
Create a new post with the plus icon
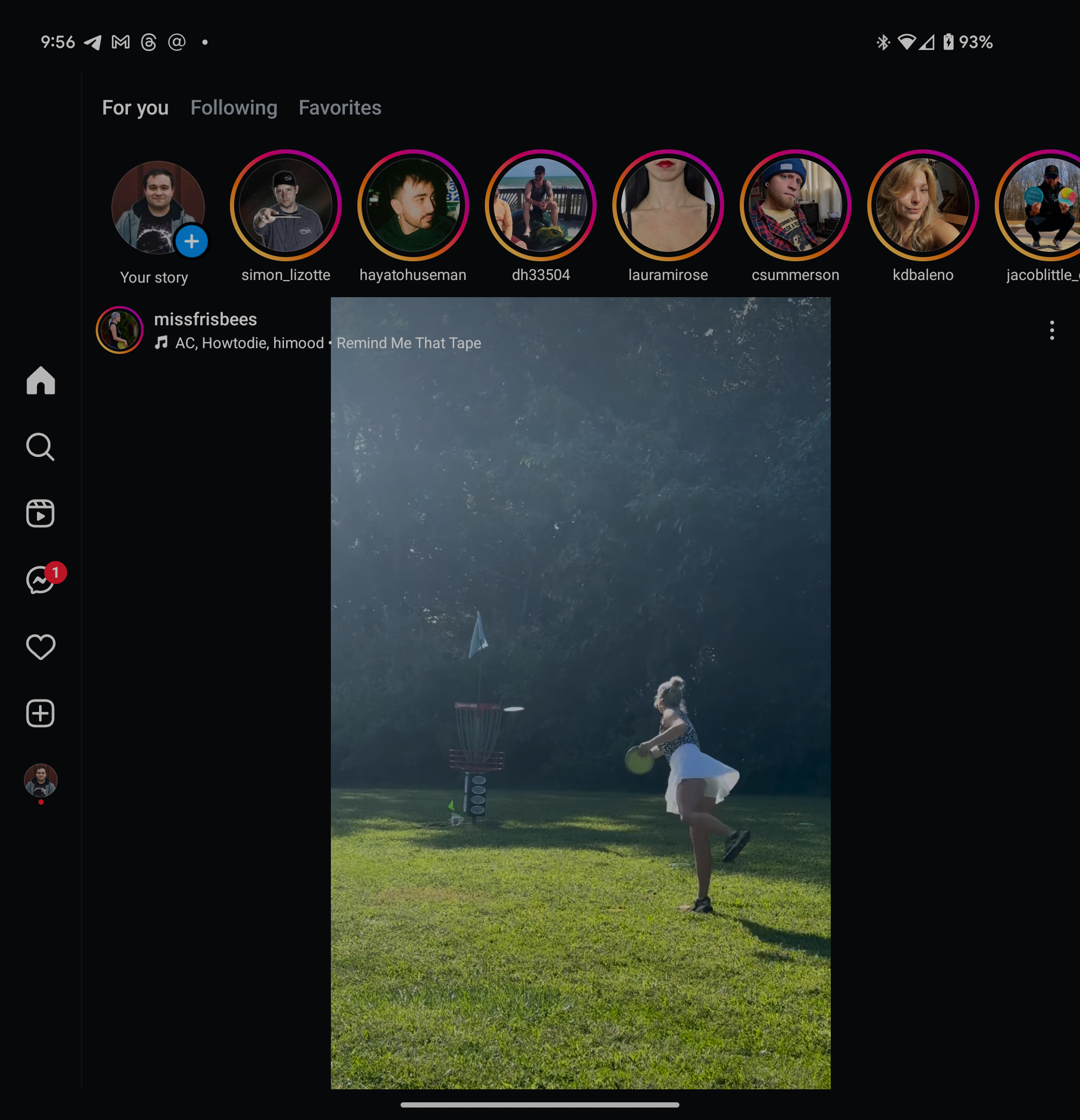coord(41,714)
